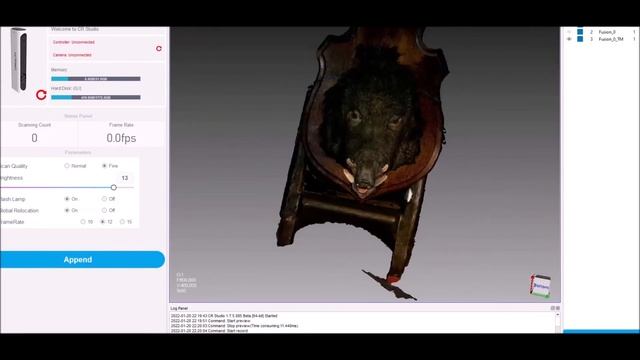
Task: Choose frame rate 15
Action: click(x=122, y=222)
